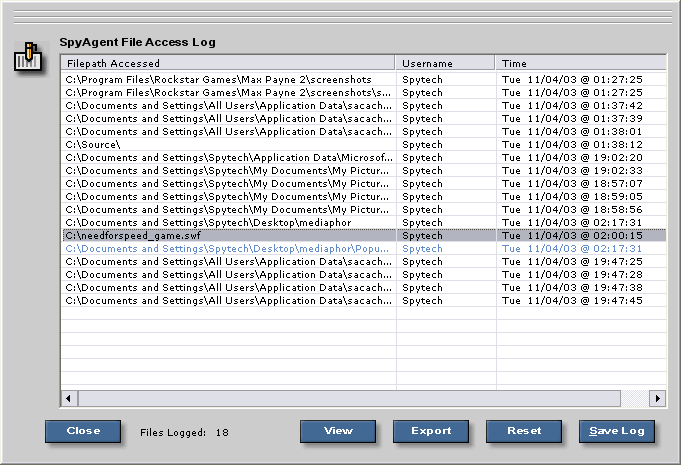Select Max Payne 2\screenshots row ending in 'screenshots'
The image size is (681, 465).
364,79
